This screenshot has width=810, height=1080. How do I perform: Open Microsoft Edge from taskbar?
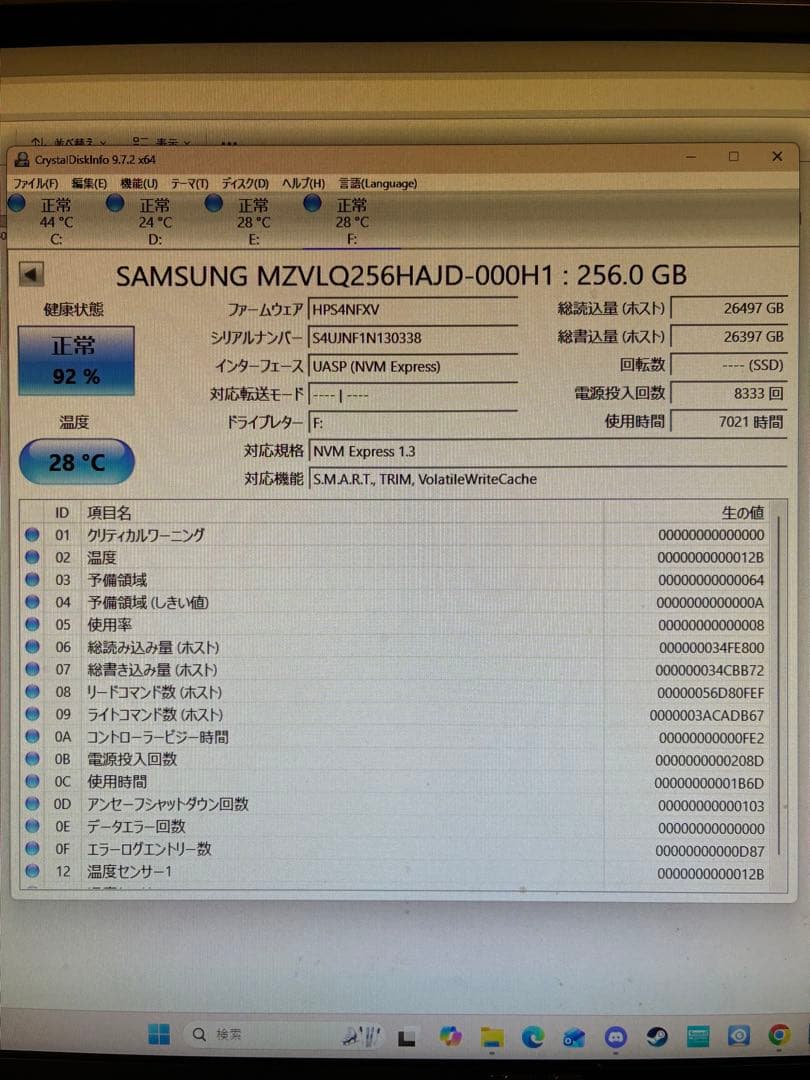pos(532,1036)
